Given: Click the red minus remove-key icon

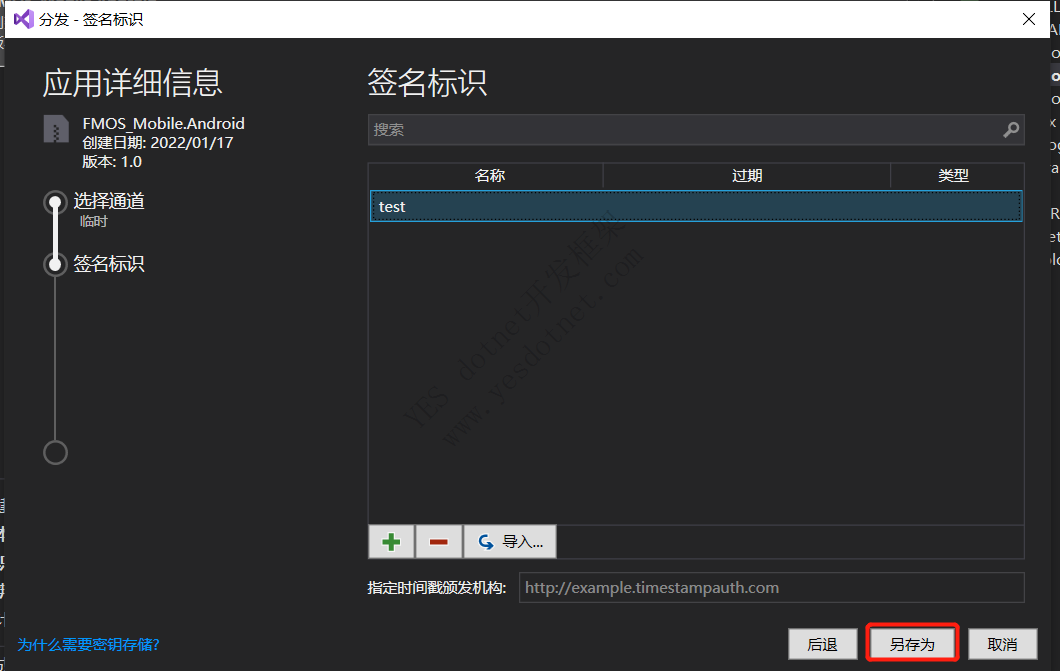Looking at the screenshot, I should [439, 542].
